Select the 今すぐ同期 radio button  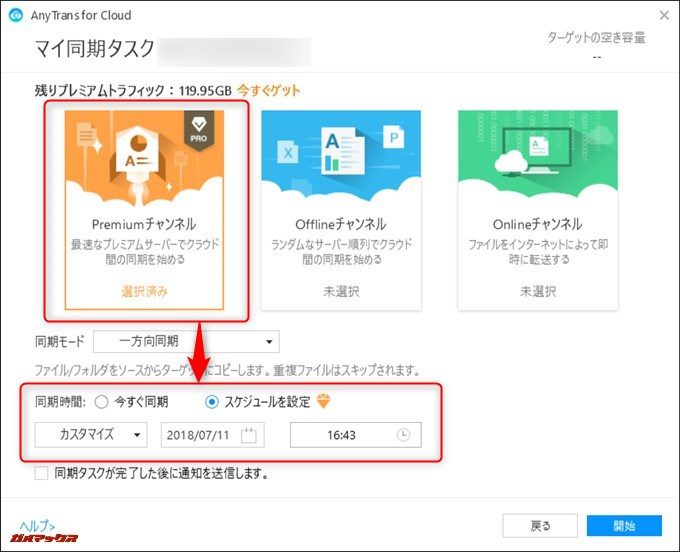point(101,402)
